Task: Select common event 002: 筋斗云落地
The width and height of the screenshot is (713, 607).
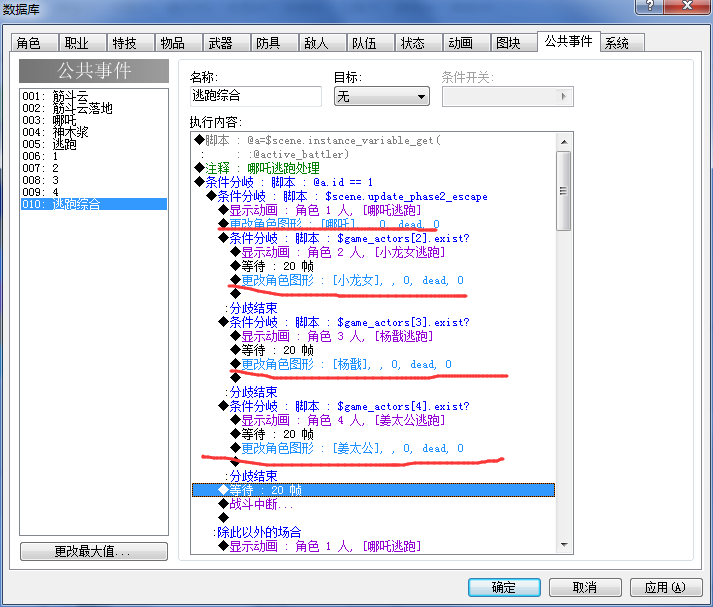Action: pos(94,108)
